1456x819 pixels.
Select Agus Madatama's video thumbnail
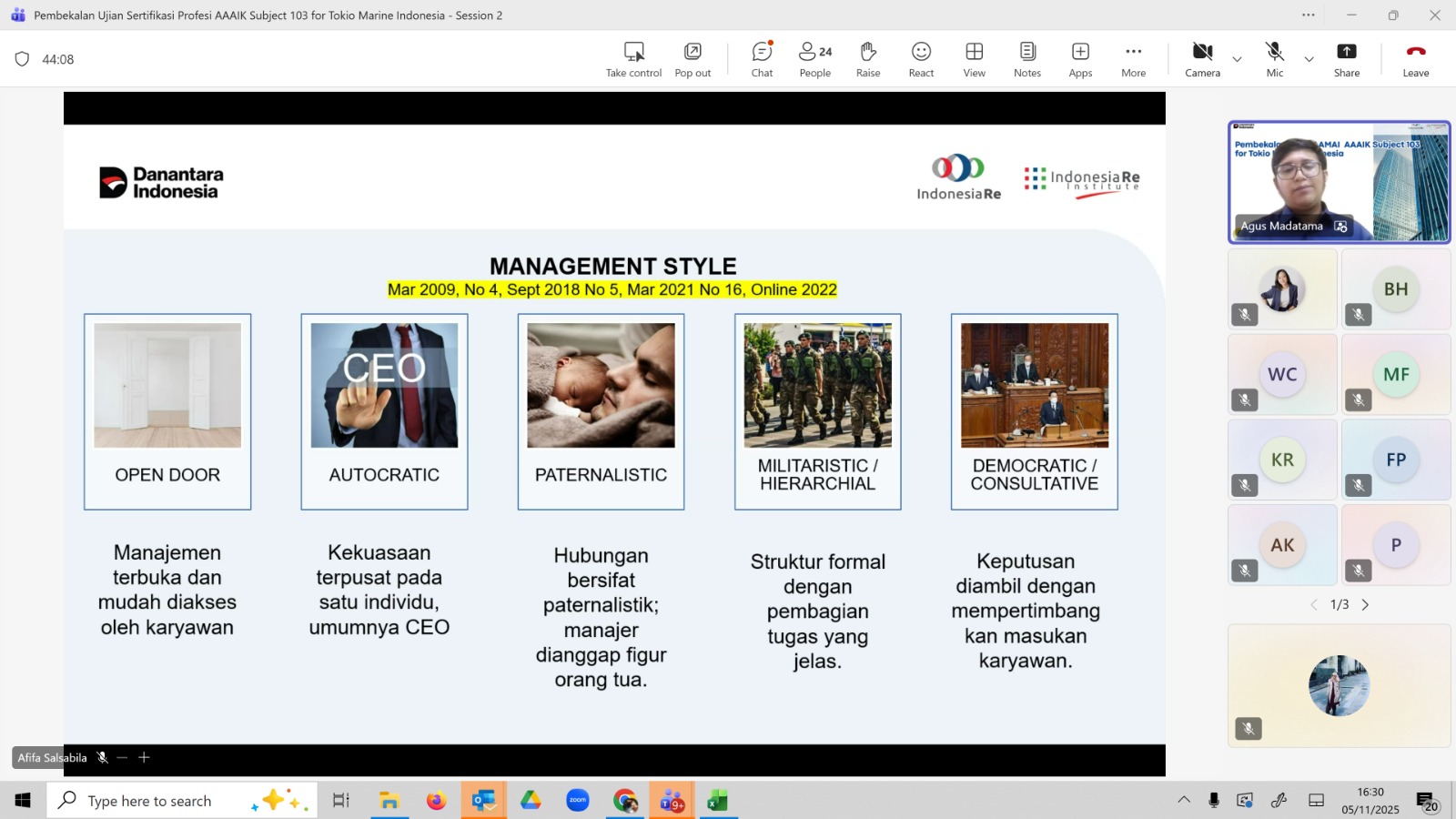coord(1339,182)
